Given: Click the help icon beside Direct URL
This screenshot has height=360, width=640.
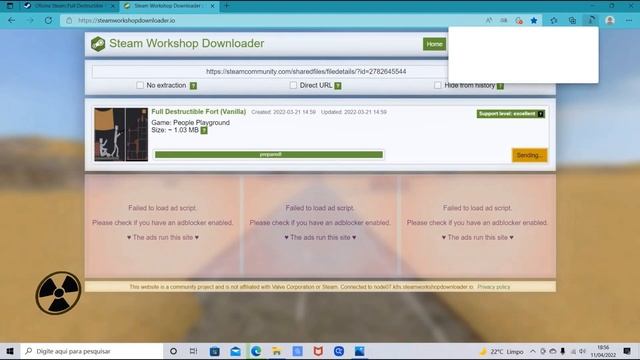Looking at the screenshot, I should [338, 86].
